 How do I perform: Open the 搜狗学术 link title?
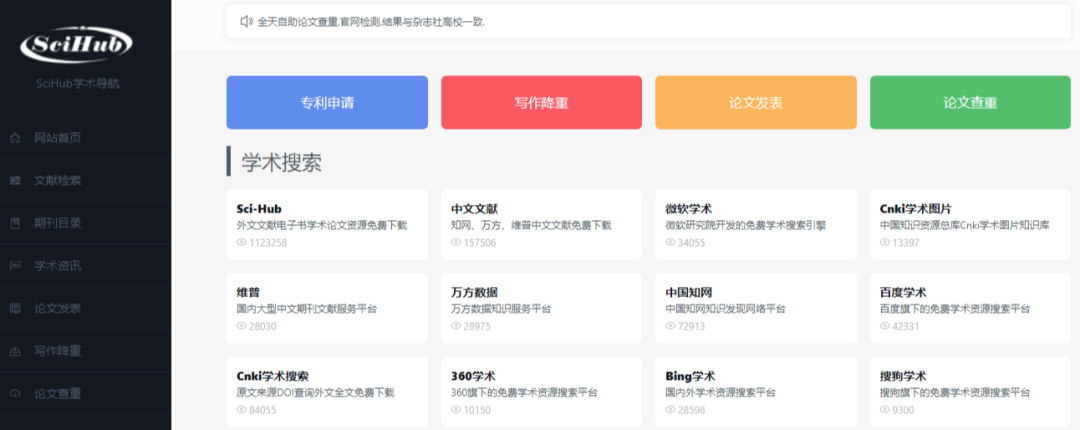[903, 377]
